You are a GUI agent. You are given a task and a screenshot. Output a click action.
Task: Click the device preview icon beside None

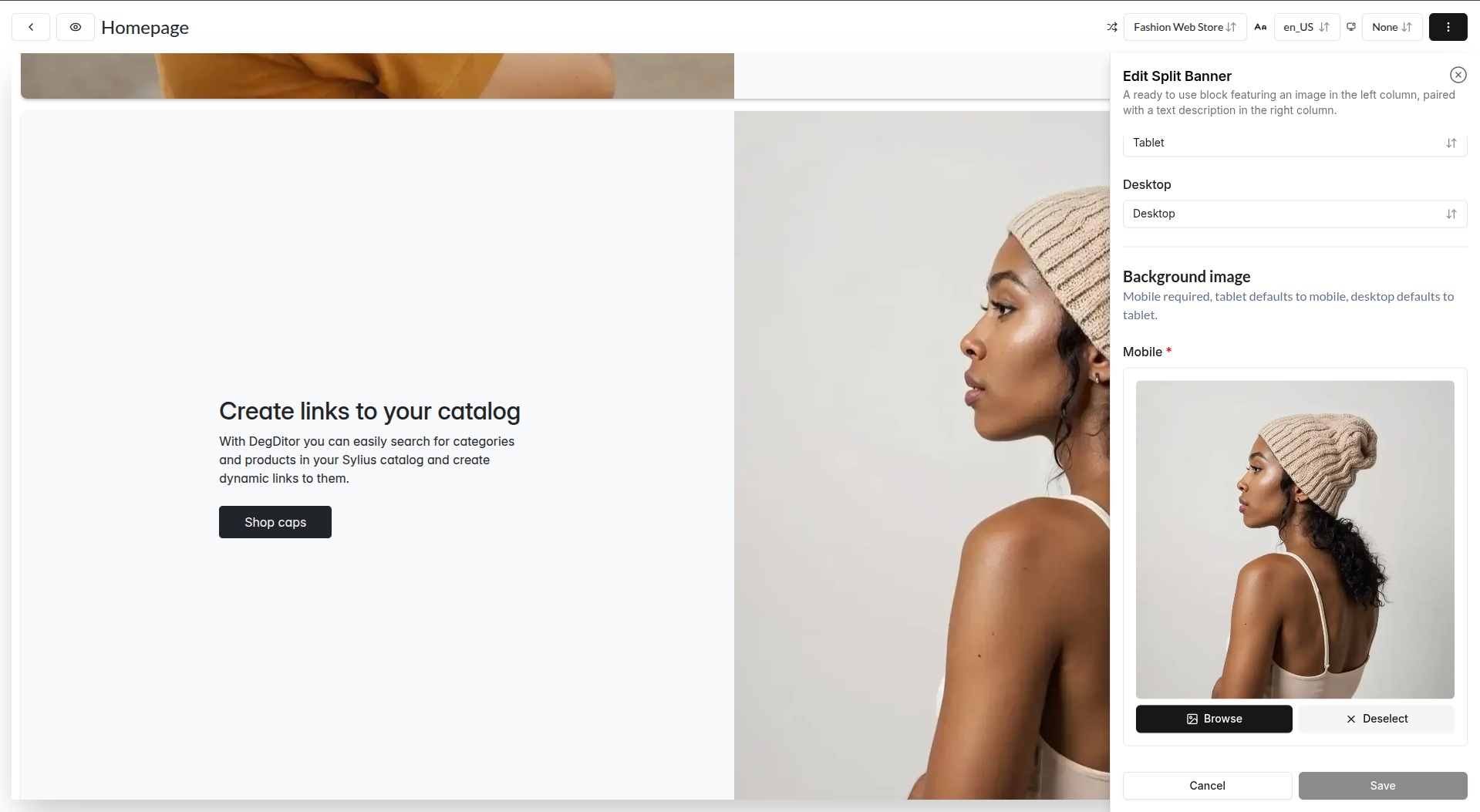(1351, 27)
